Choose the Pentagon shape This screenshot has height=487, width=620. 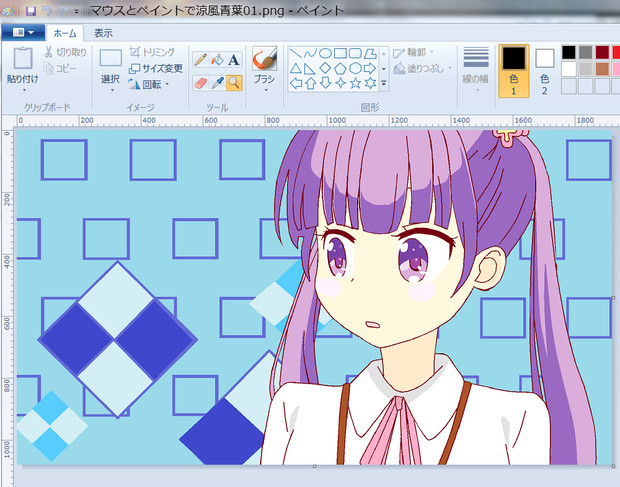click(340, 68)
